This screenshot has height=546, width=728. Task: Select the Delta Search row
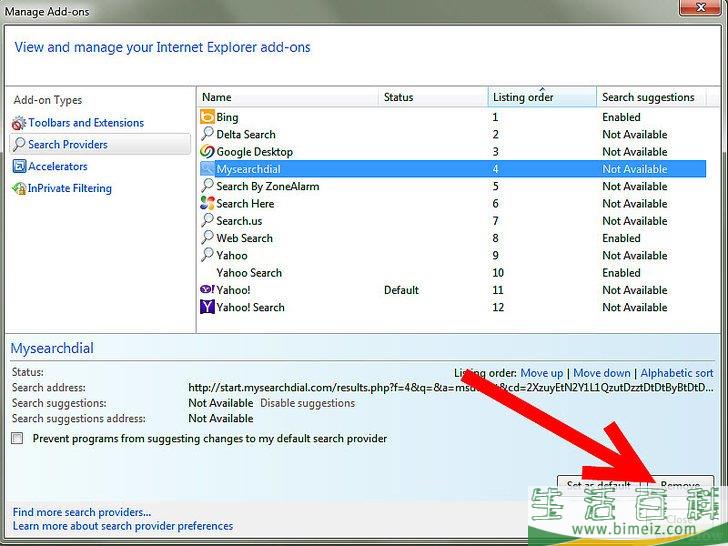(453, 134)
